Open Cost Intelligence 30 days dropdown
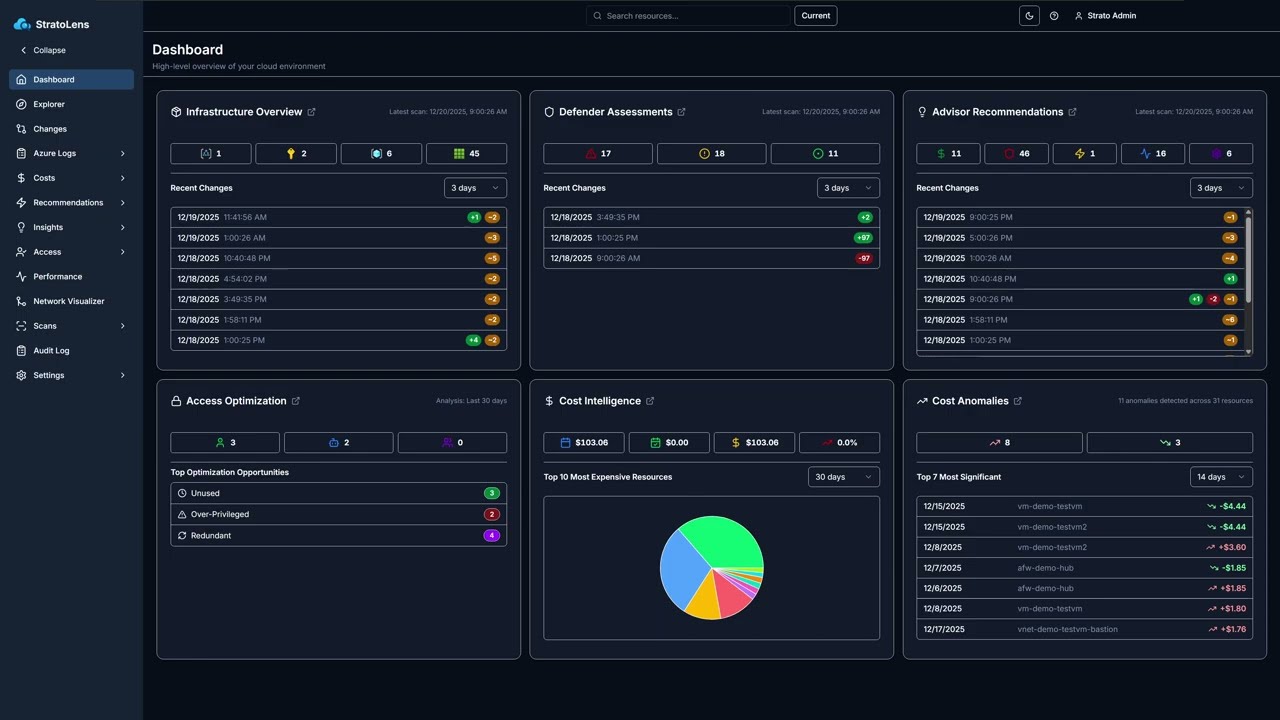This screenshot has width=1280, height=720. pos(843,477)
